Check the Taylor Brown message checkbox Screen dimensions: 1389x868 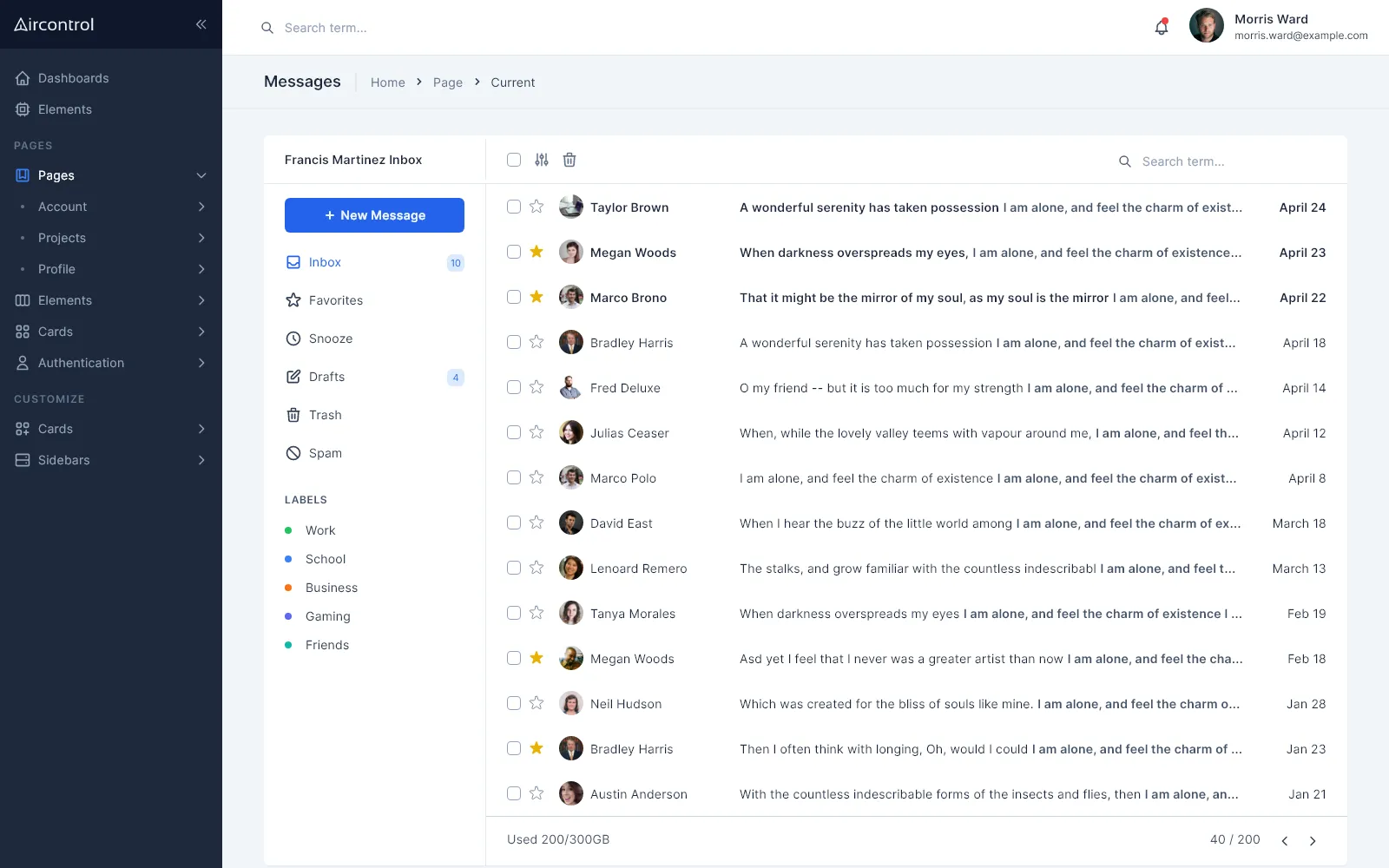click(514, 207)
